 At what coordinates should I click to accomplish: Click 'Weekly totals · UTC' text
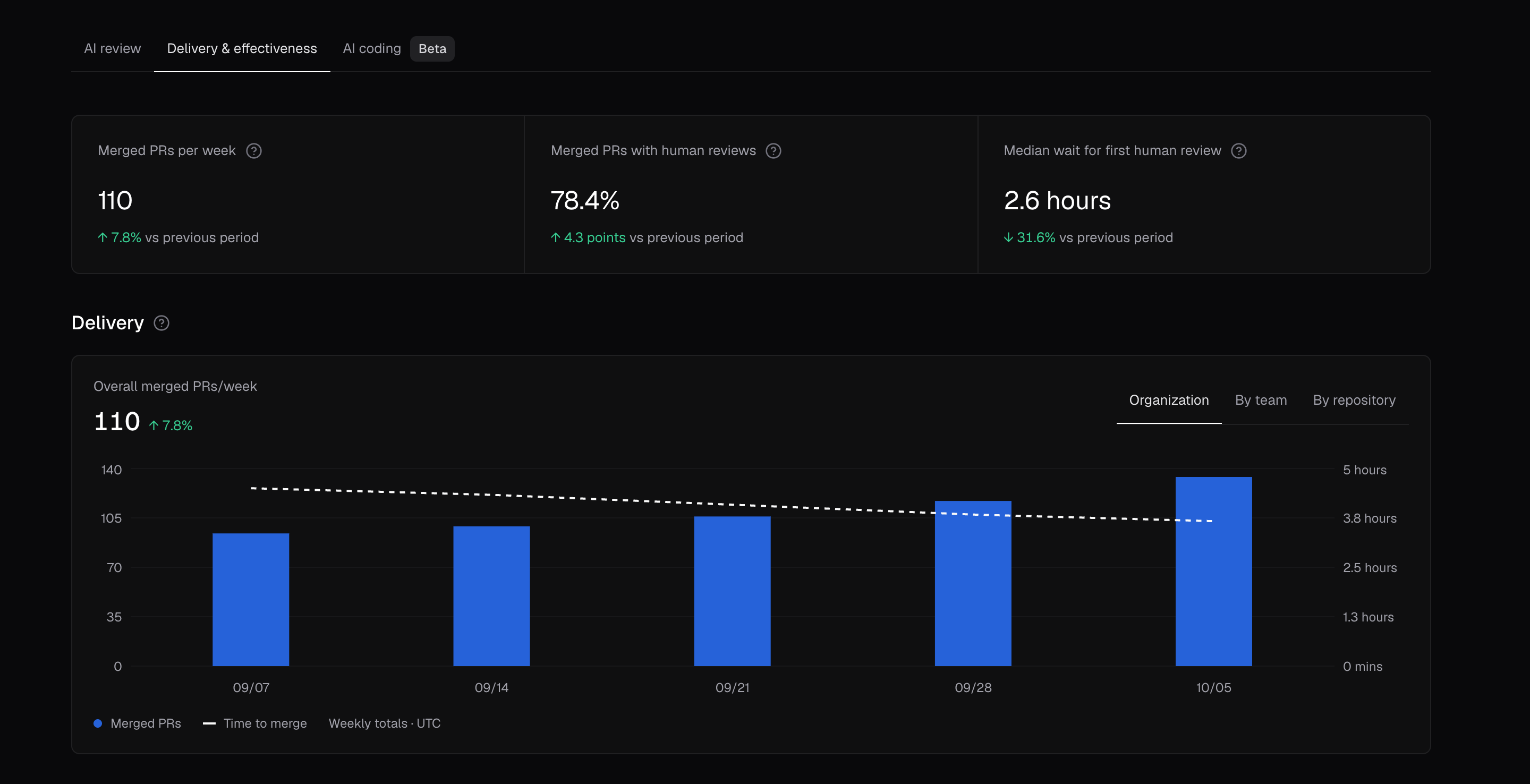pos(385,723)
